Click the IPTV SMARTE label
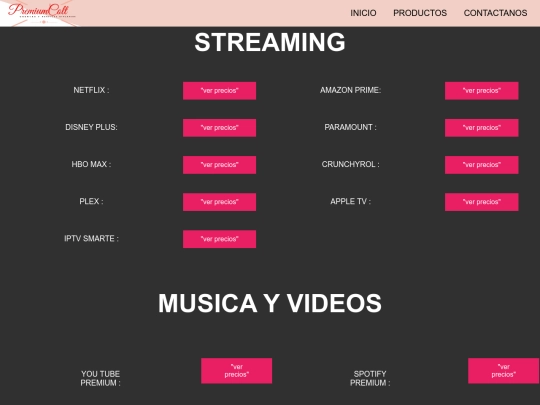 click(91, 239)
